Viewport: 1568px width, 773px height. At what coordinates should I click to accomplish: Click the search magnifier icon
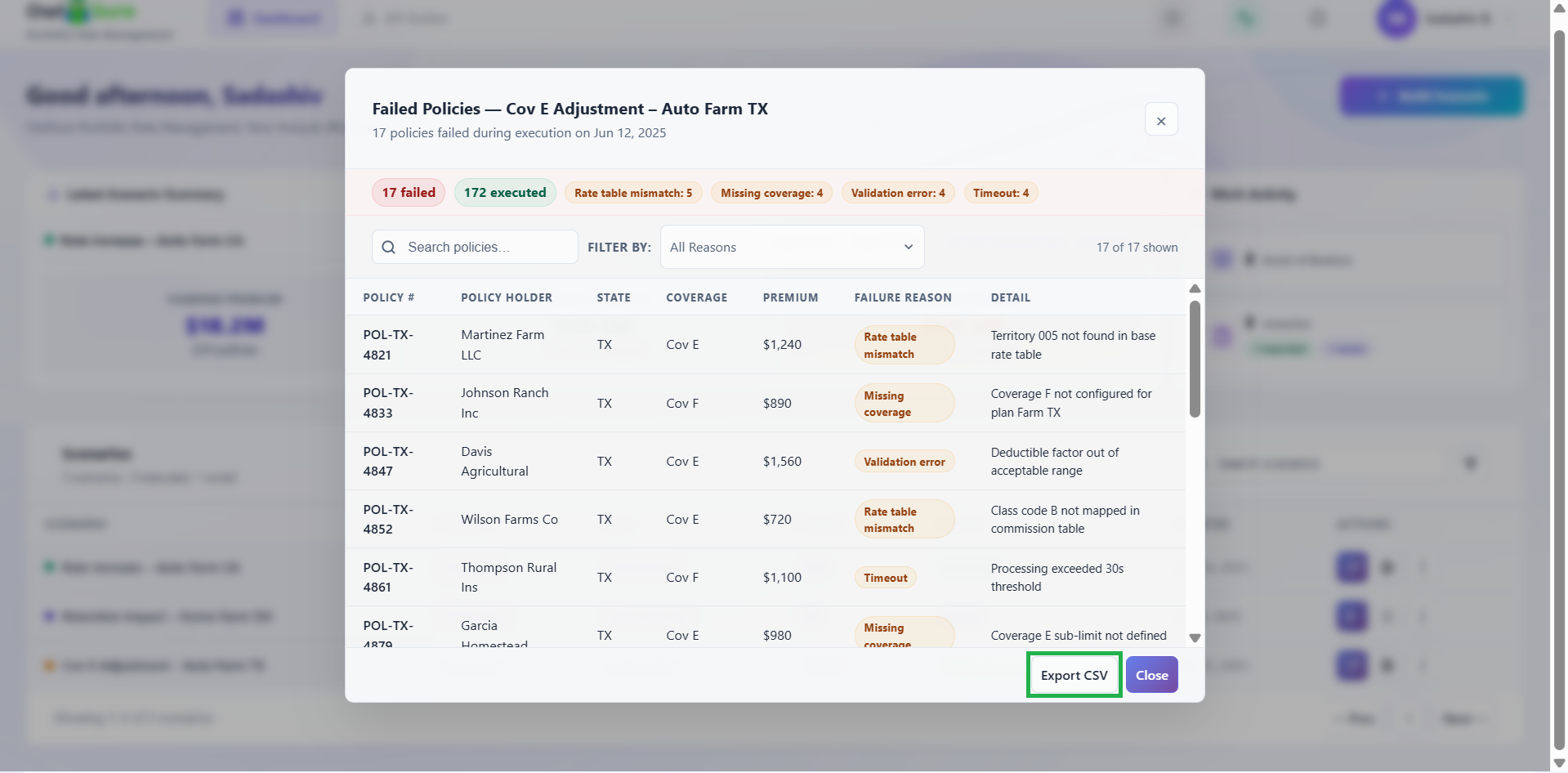pos(389,247)
